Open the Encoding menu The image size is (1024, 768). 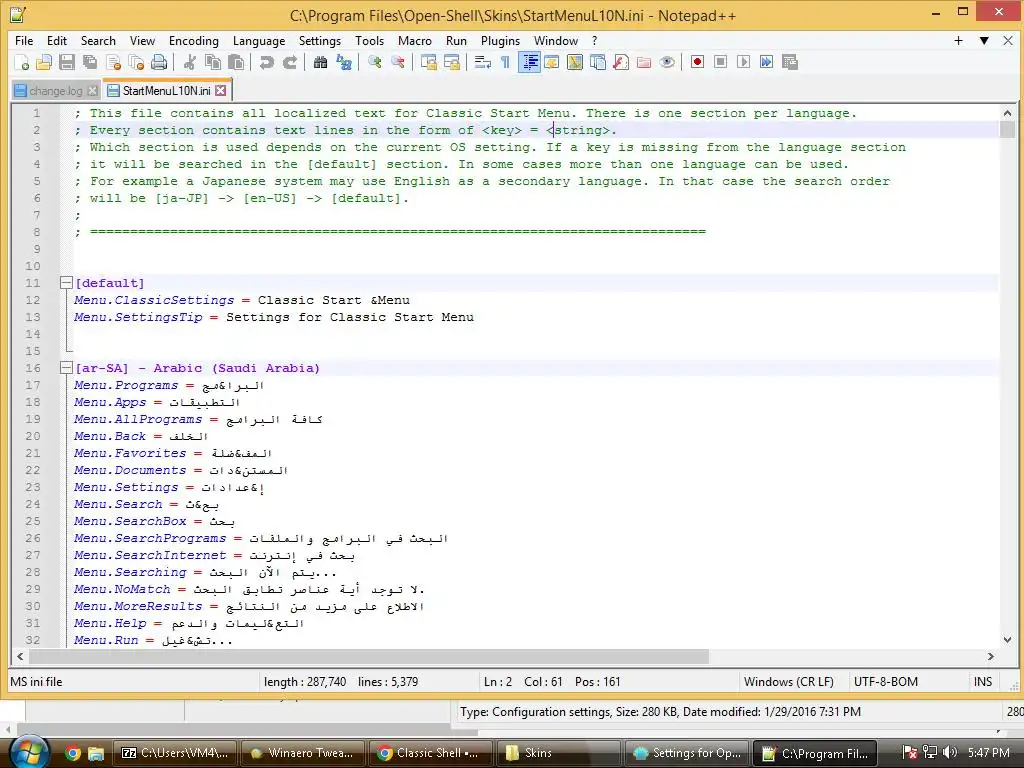coord(194,40)
